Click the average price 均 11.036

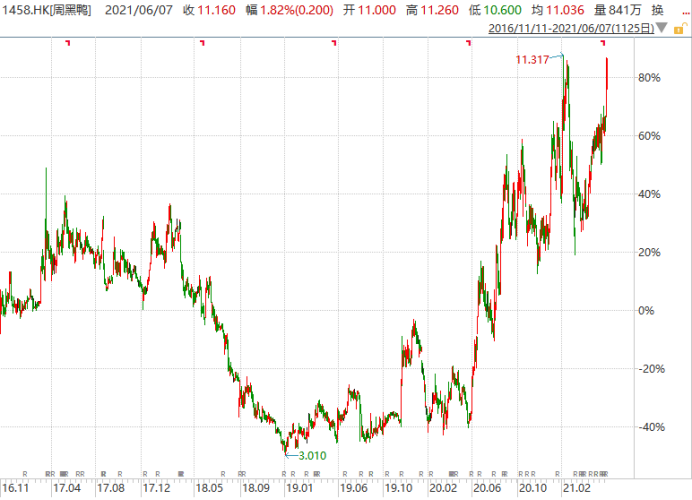point(557,10)
